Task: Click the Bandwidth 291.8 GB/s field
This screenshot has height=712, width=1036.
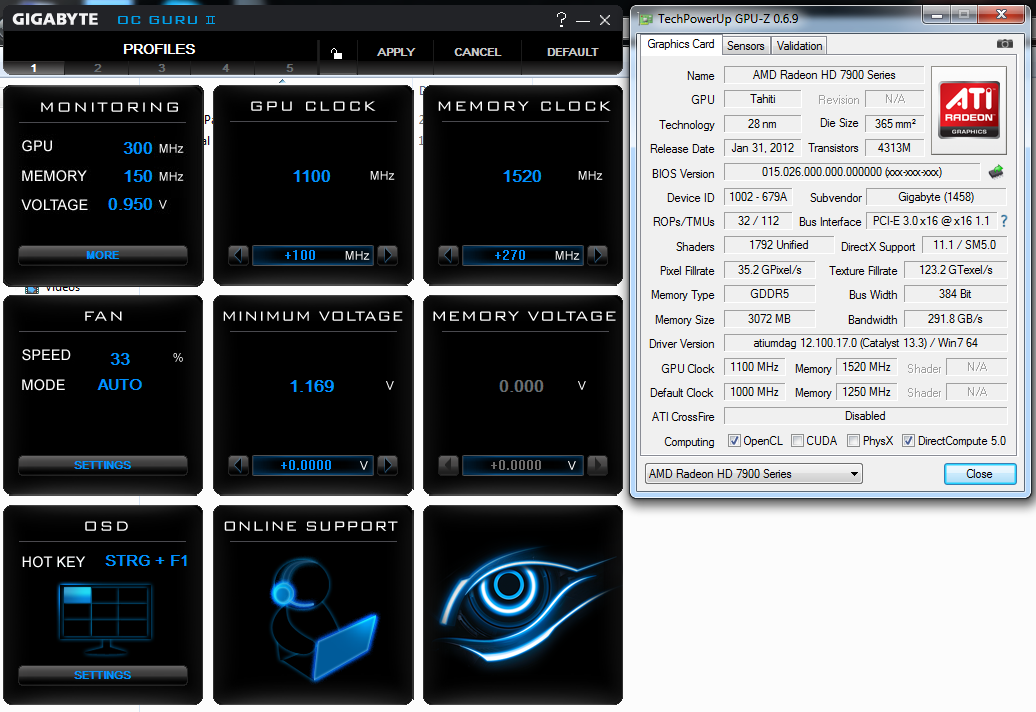Action: coord(955,319)
